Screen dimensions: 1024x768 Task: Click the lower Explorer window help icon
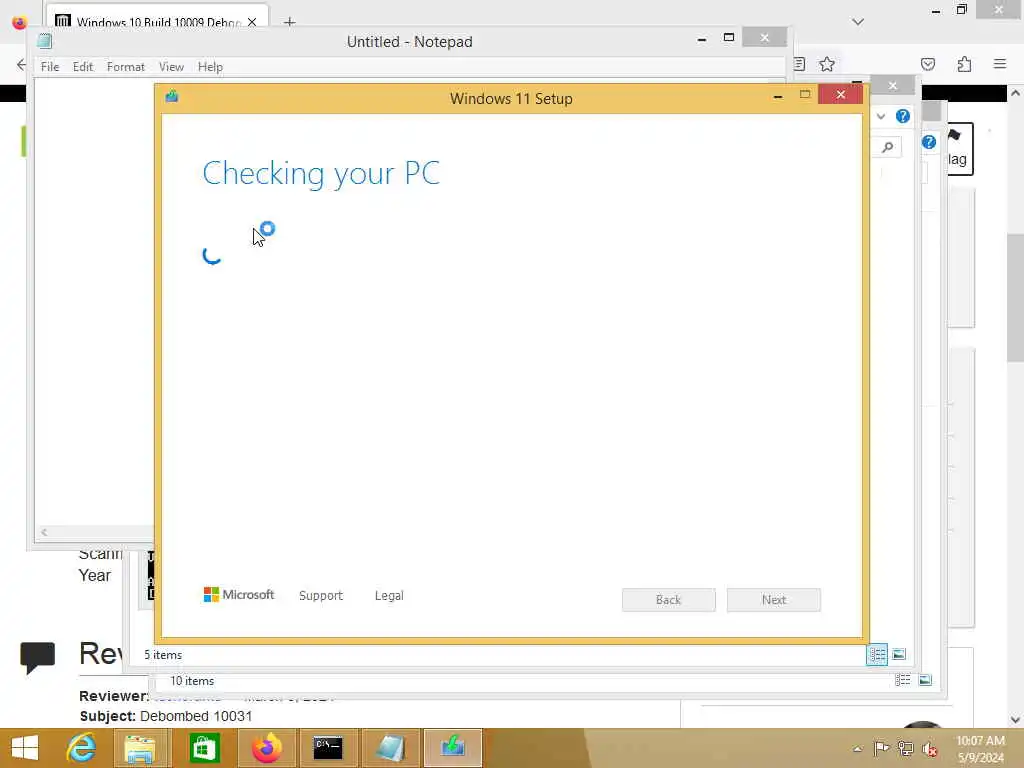[929, 142]
